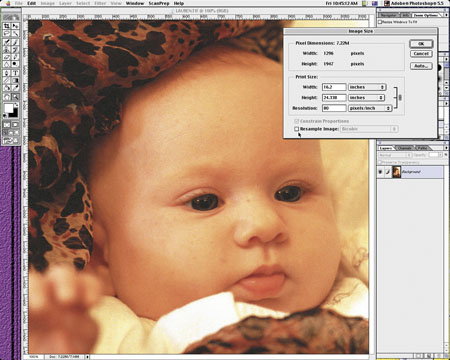
Task: Open the print Height units dropdown
Action: 366,98
